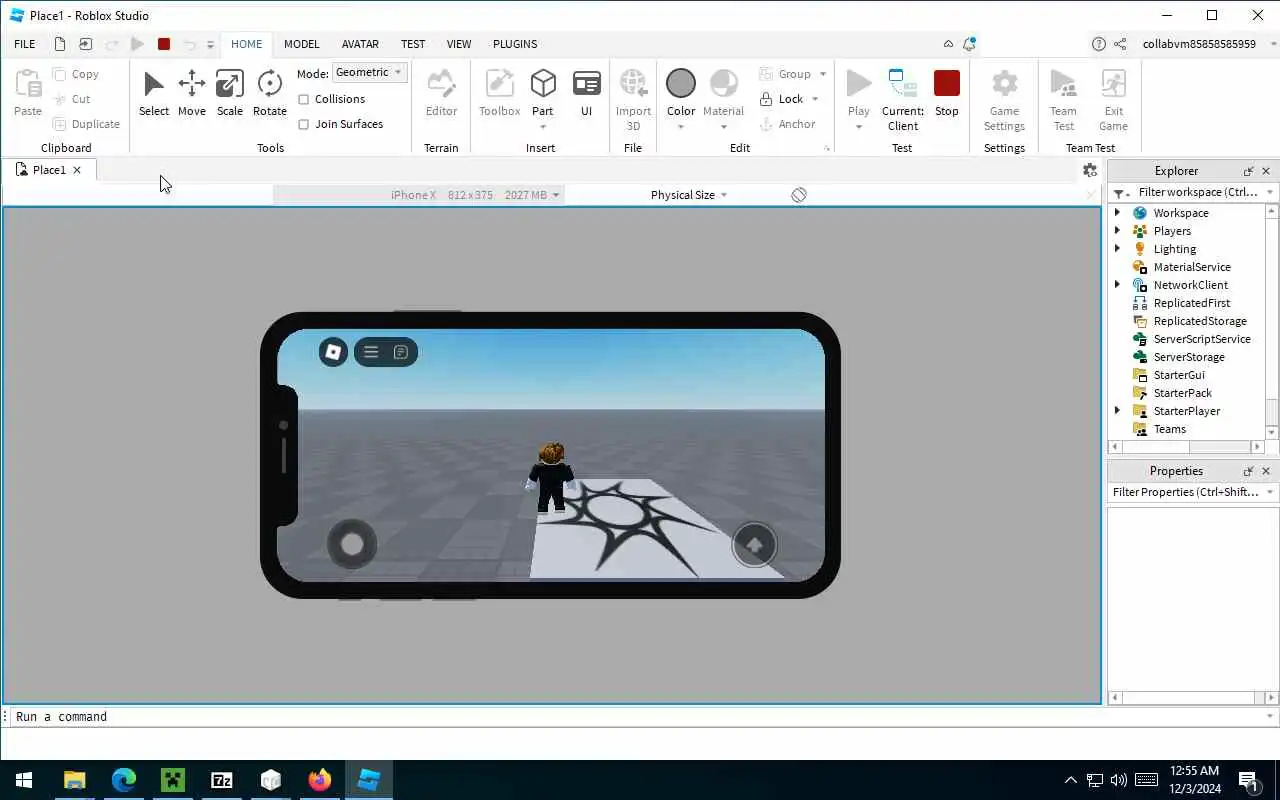Open the Lock dropdown arrow
The width and height of the screenshot is (1280, 800).
point(815,99)
